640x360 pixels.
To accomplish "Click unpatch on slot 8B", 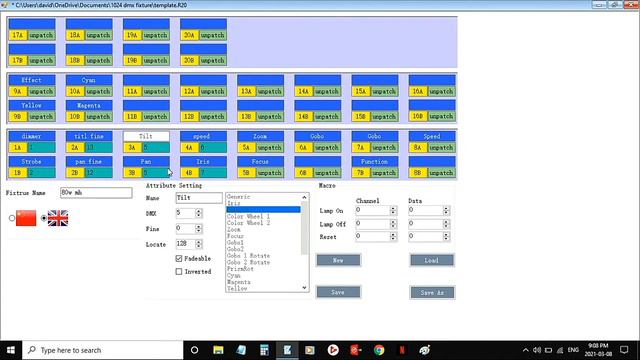I will 441,173.
